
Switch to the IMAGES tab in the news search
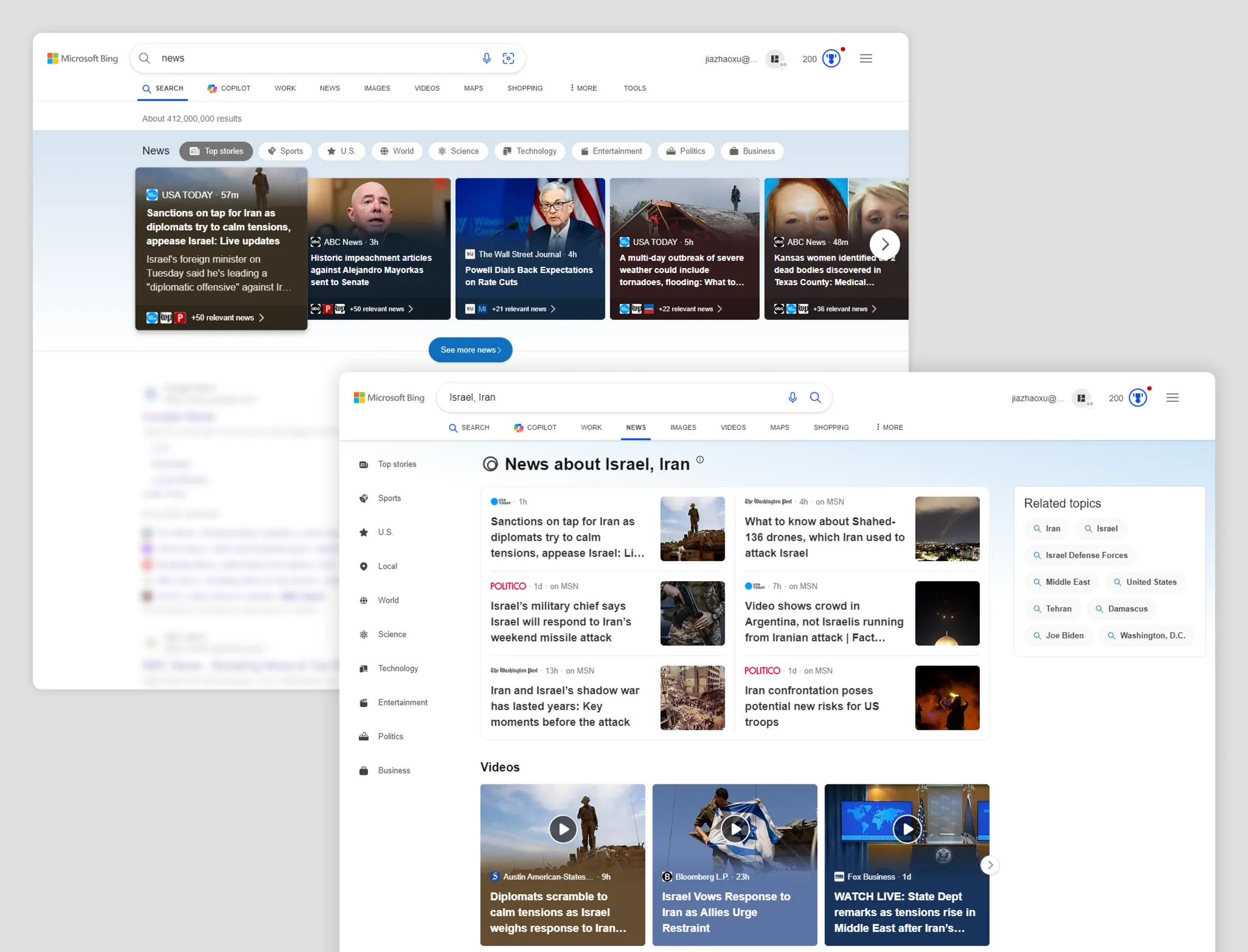tap(377, 88)
